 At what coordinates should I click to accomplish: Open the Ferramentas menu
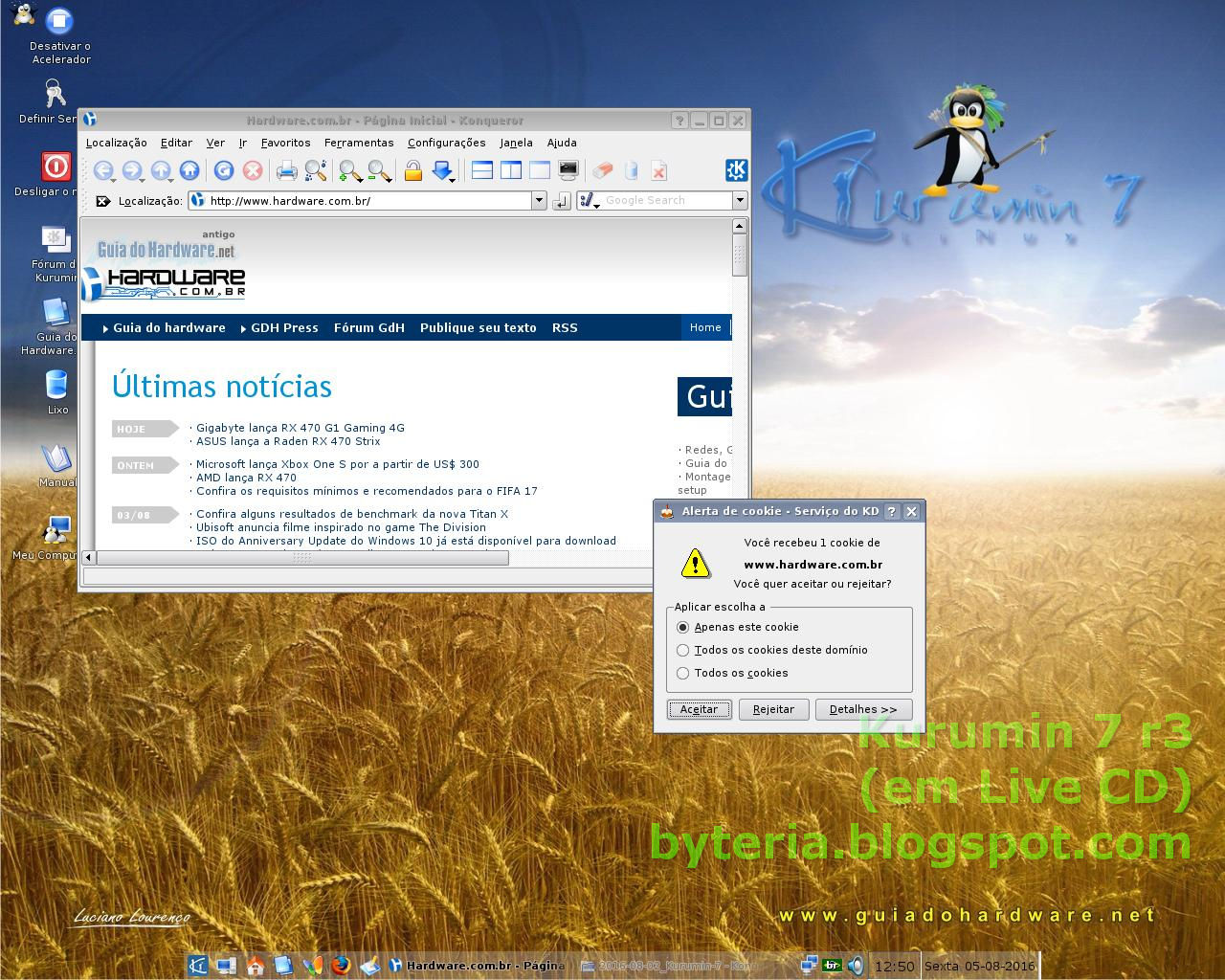point(359,143)
